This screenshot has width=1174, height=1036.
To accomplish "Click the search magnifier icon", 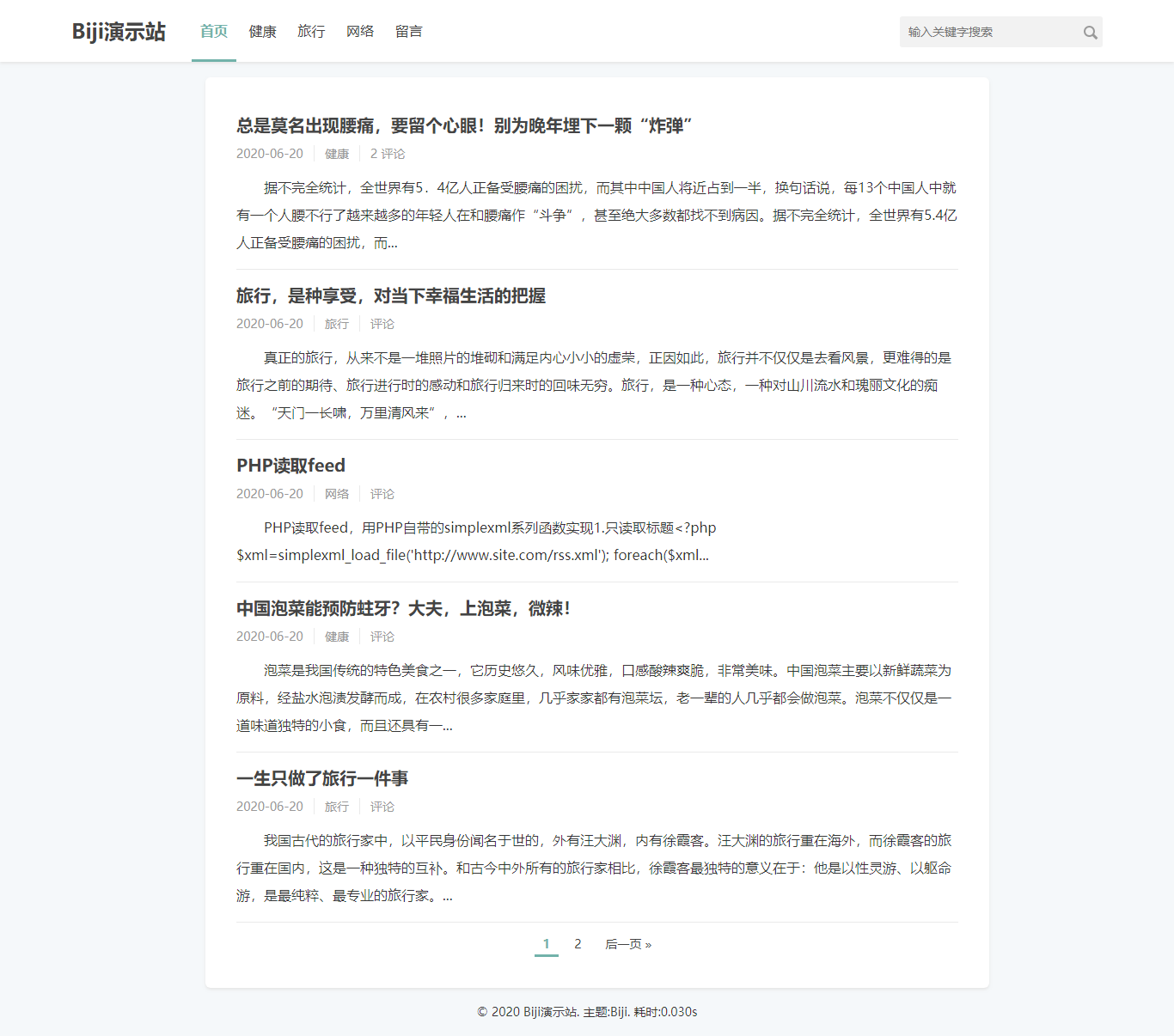I will tap(1090, 33).
